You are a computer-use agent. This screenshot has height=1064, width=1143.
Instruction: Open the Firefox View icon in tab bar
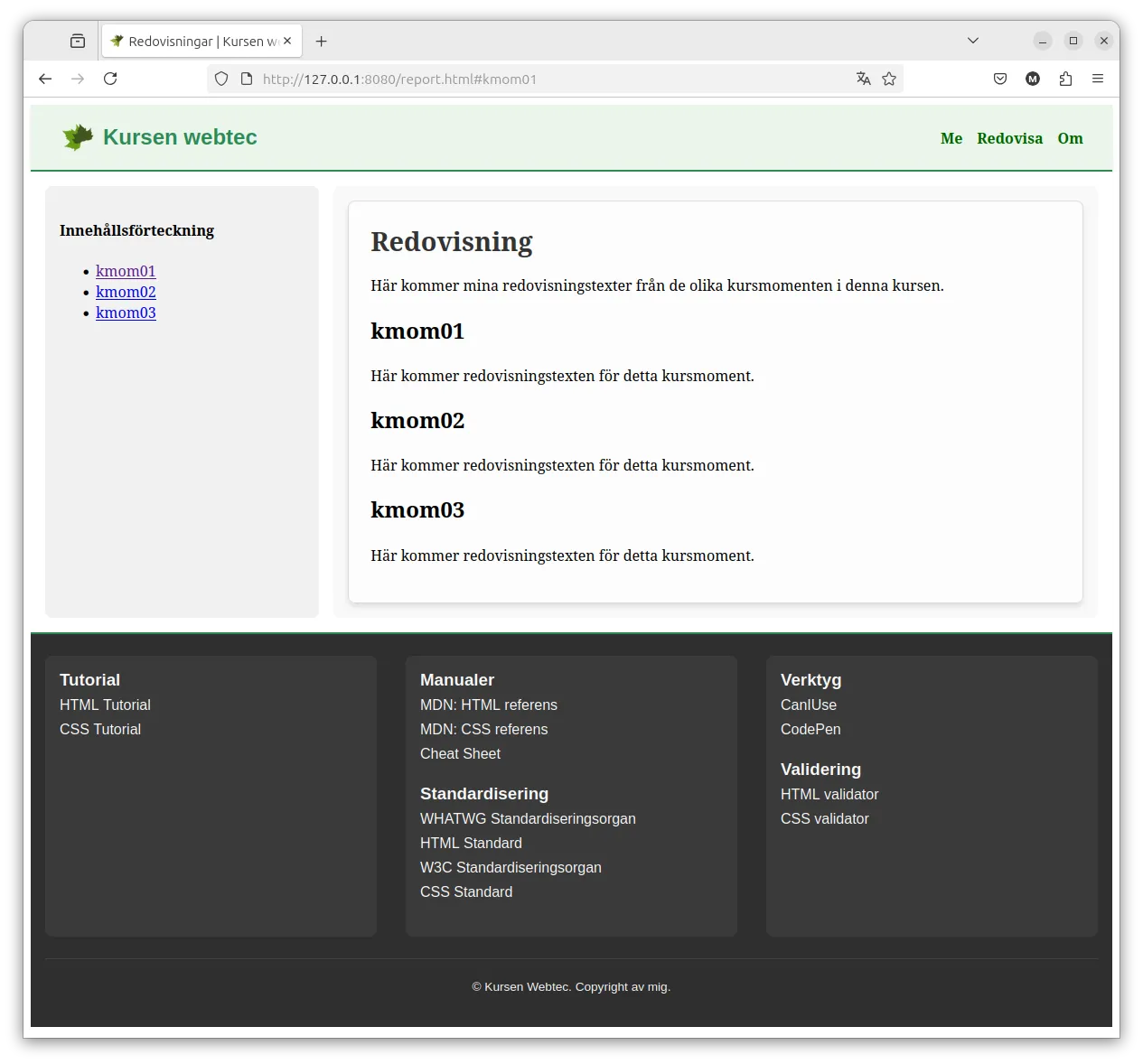(78, 41)
